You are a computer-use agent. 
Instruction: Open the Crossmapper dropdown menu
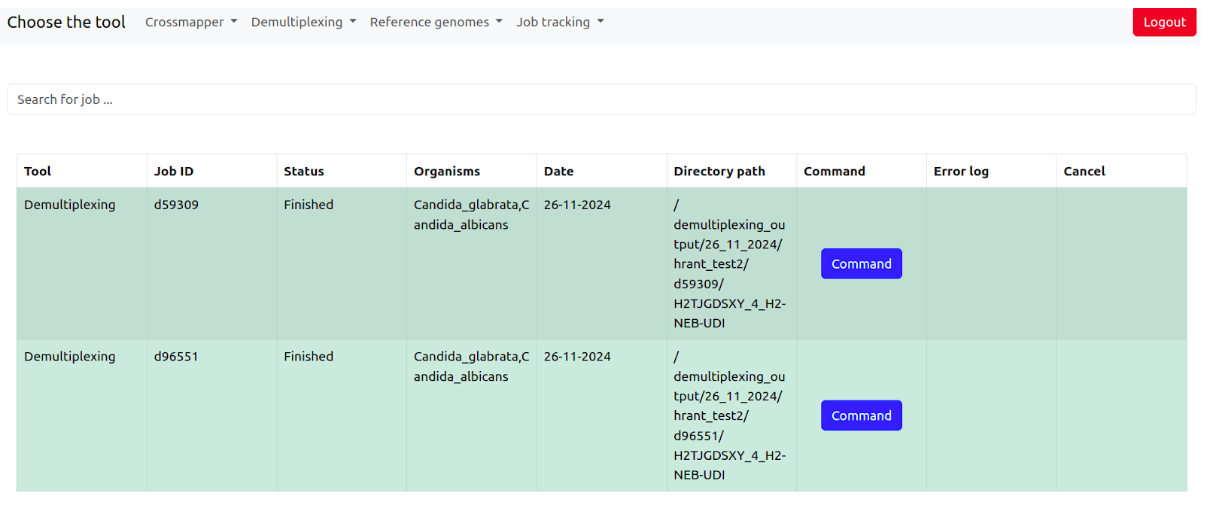coord(190,22)
